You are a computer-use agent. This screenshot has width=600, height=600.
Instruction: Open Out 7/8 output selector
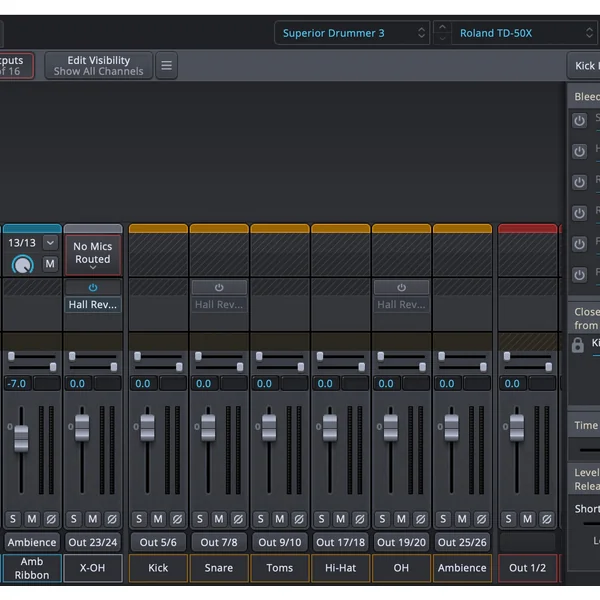[219, 542]
